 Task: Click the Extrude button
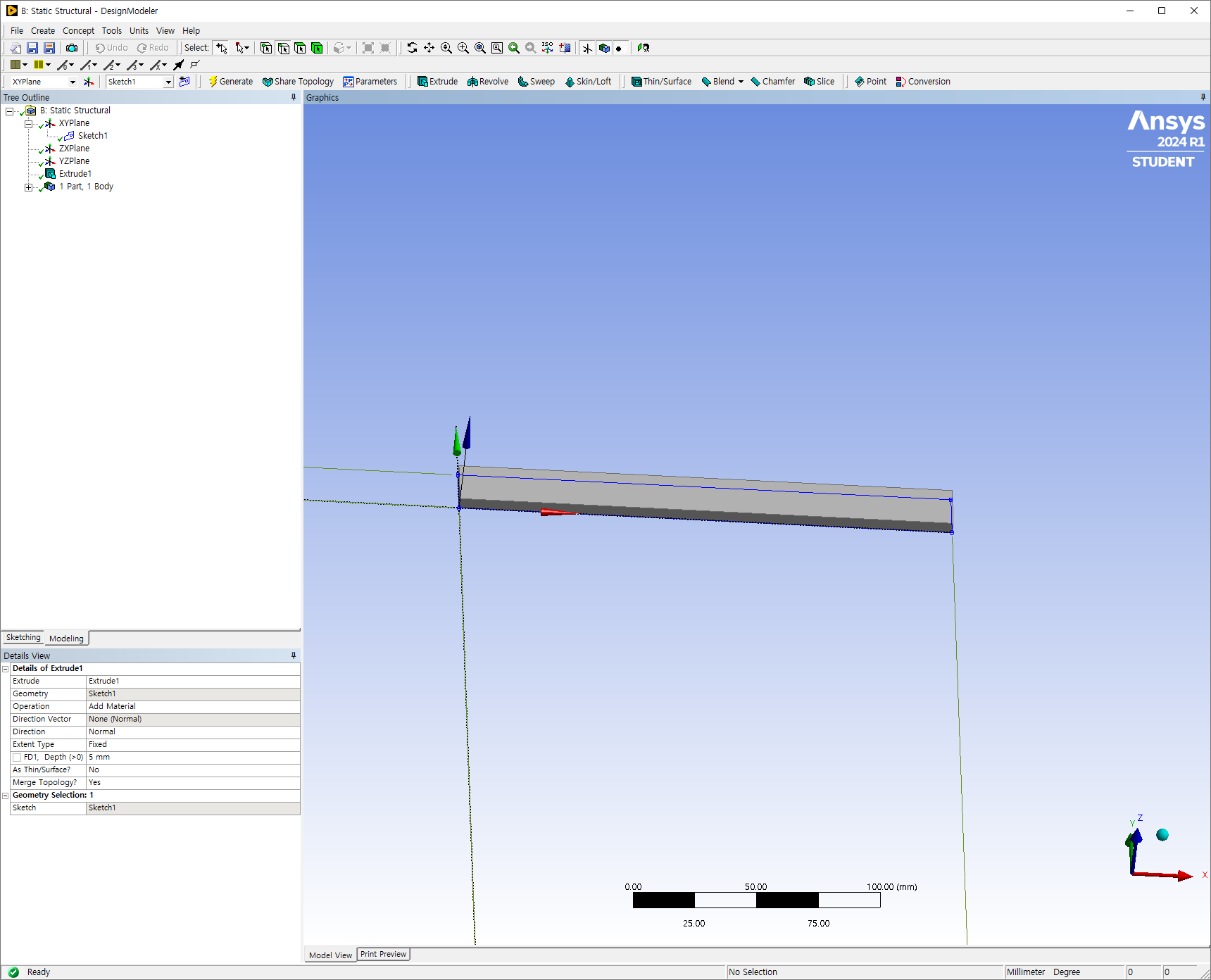437,82
